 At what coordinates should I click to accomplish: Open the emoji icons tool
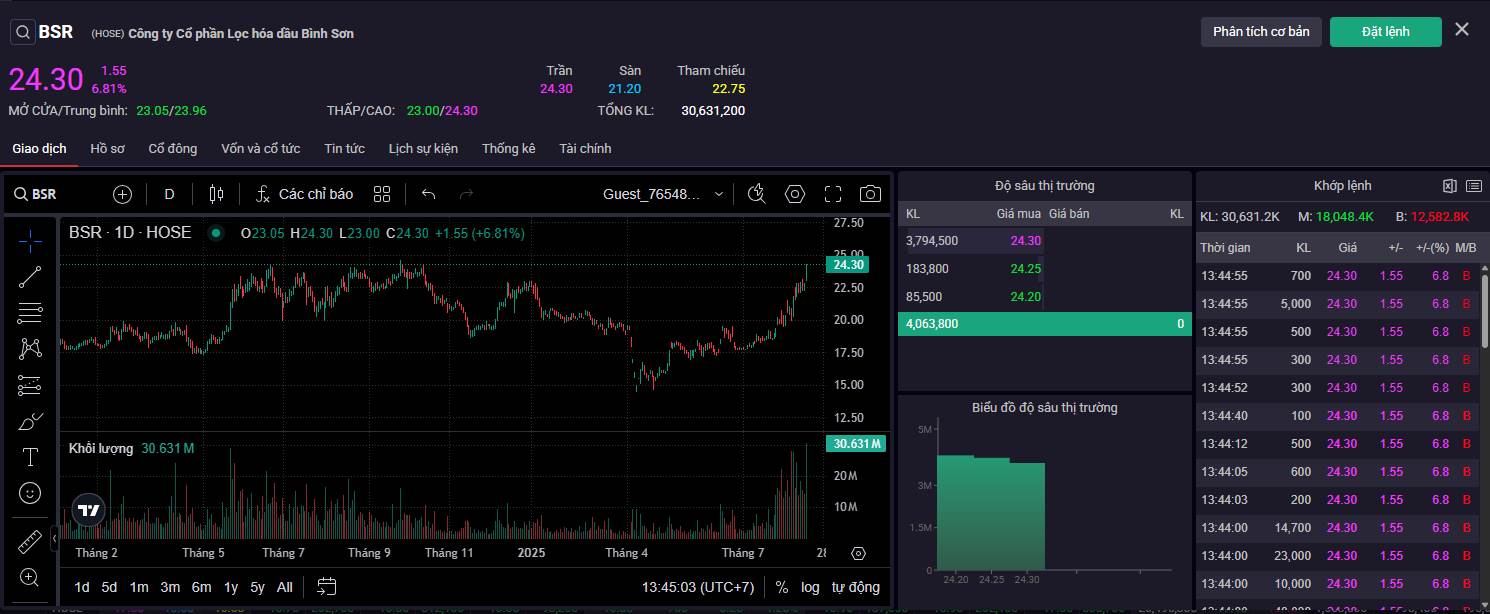point(30,493)
